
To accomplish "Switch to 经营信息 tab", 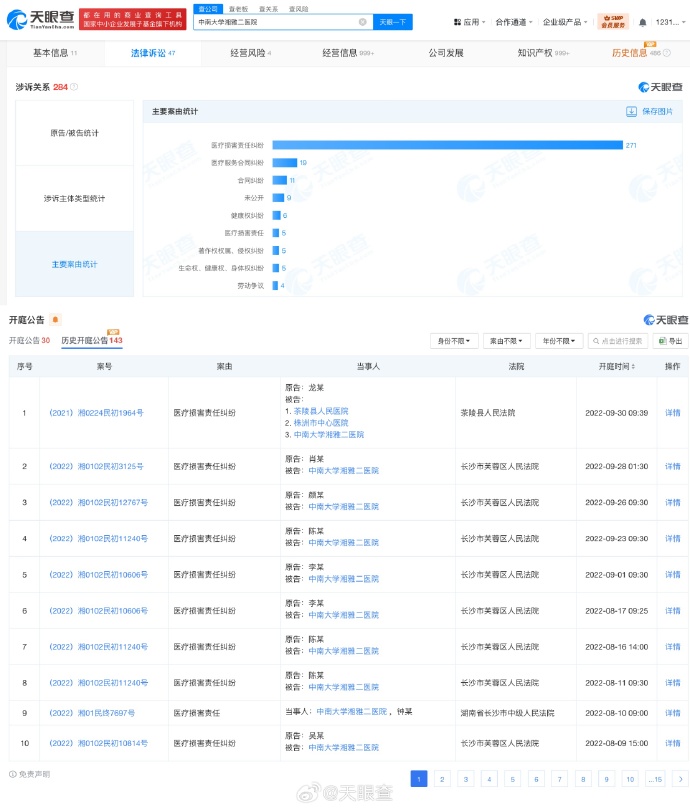I will tap(348, 53).
